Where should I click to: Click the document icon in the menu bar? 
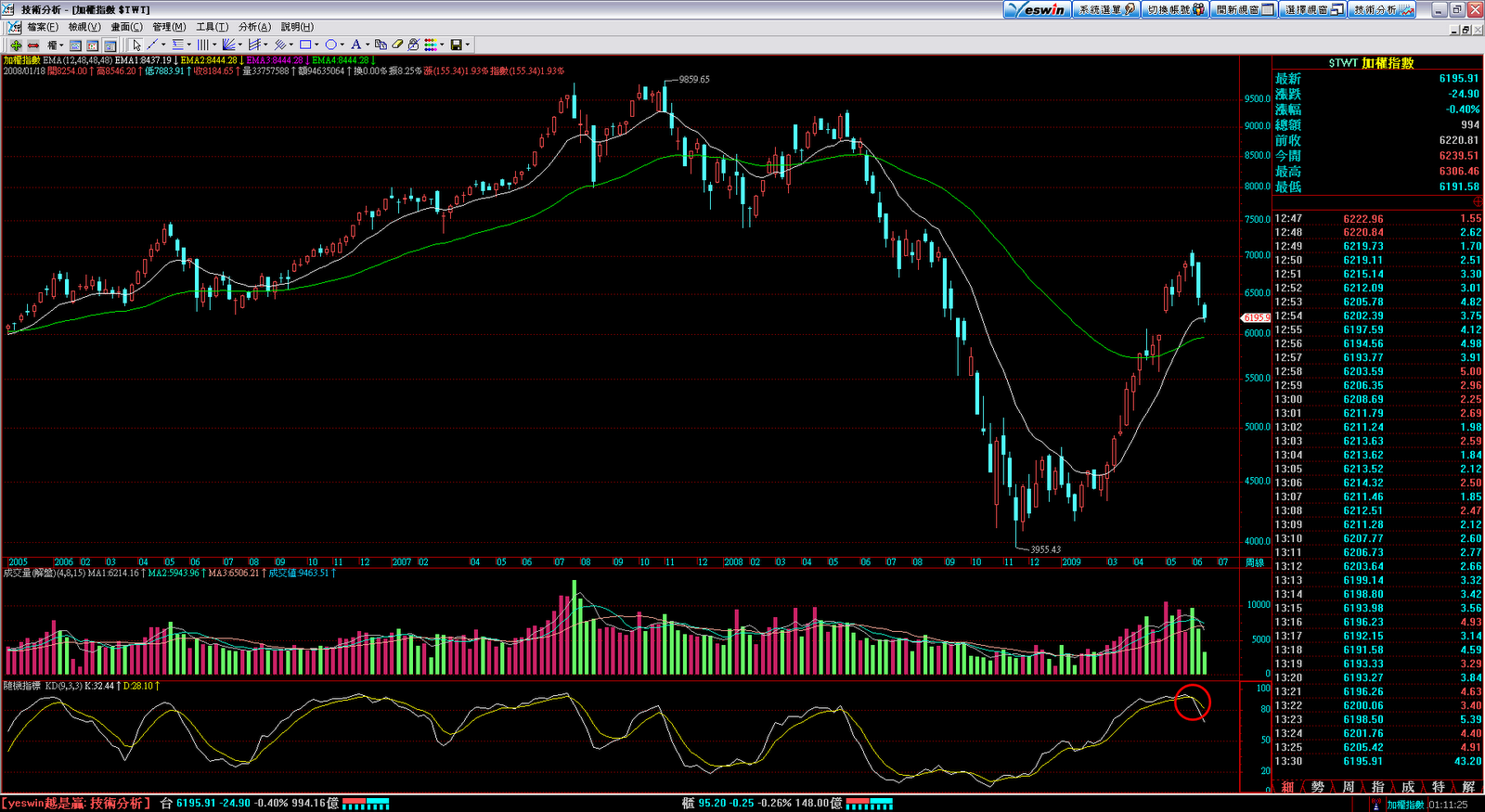(x=14, y=27)
